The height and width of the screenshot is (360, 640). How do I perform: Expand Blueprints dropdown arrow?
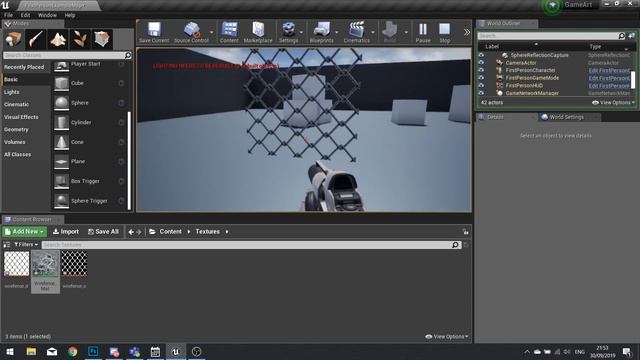(336, 32)
